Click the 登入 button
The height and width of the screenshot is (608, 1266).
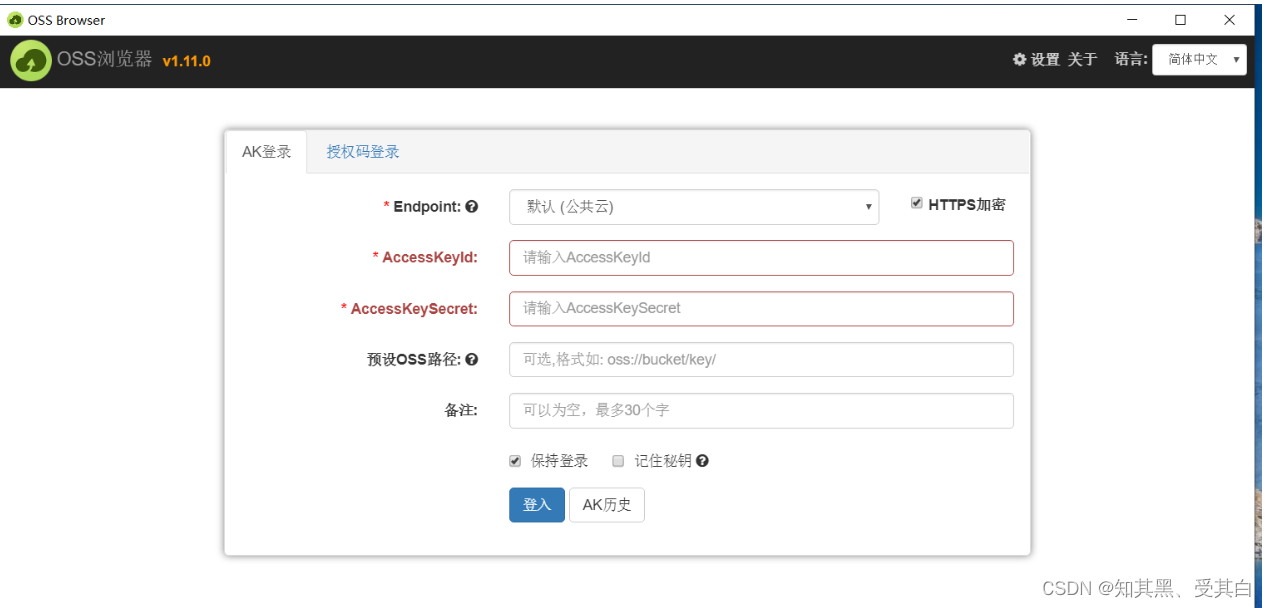[x=537, y=505]
